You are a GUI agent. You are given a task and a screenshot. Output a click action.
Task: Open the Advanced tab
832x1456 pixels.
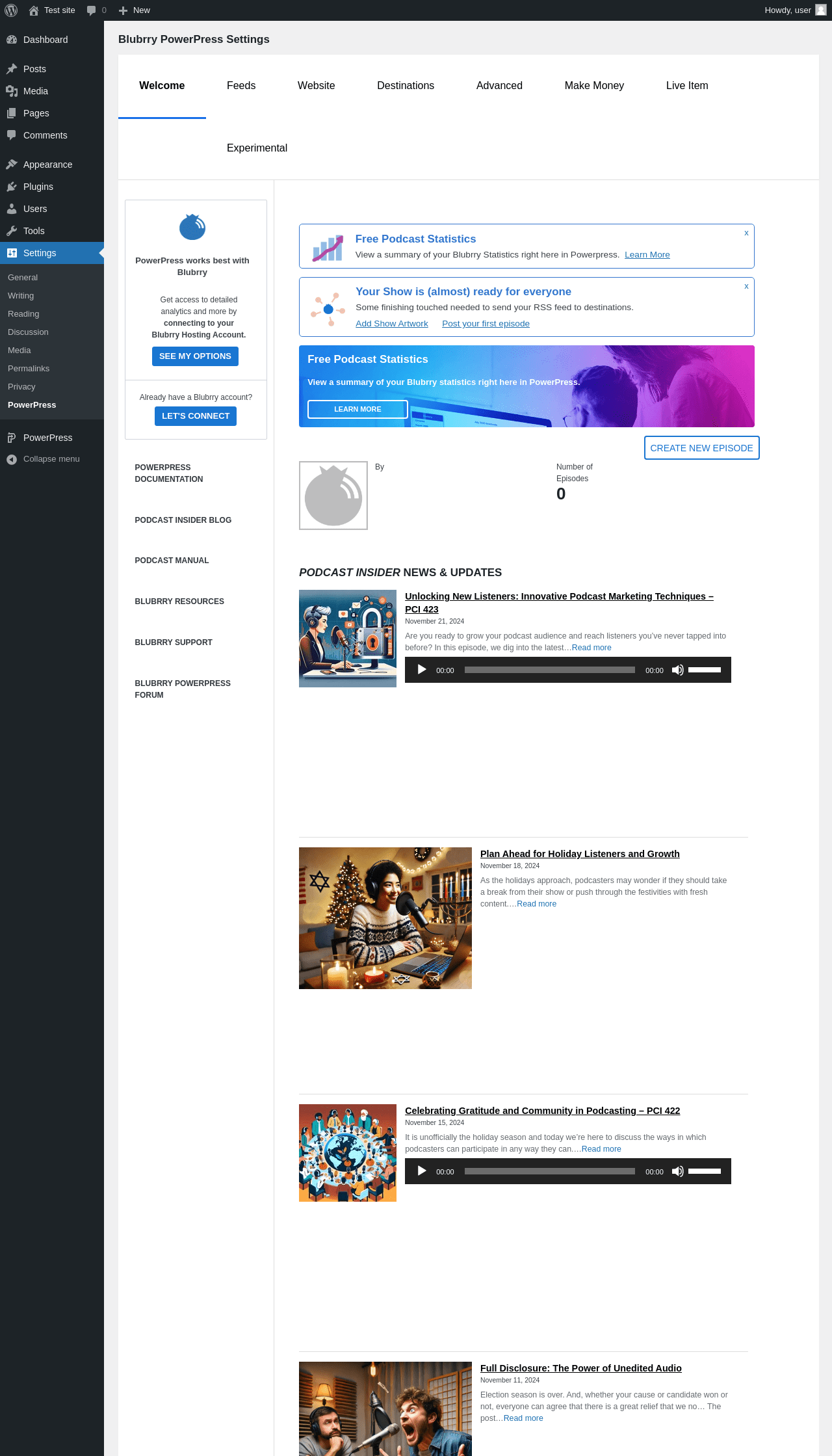click(x=499, y=86)
